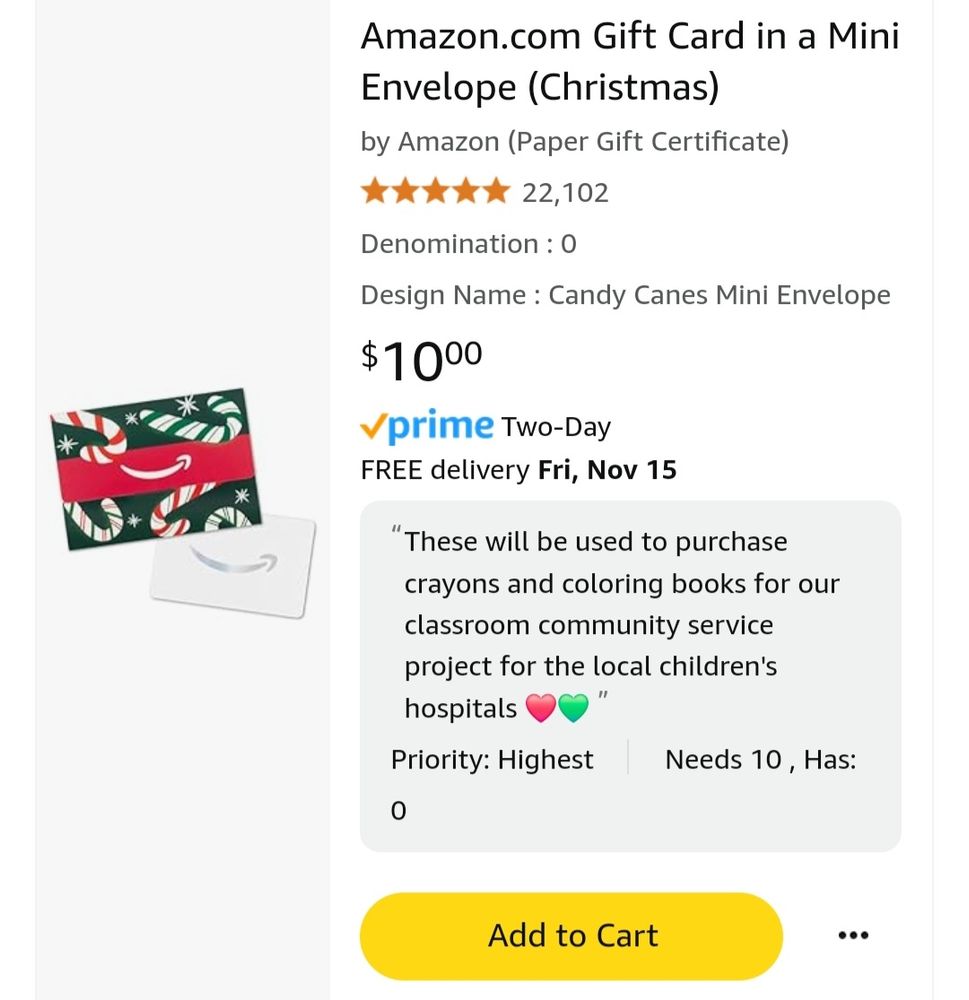Click the five-star rating icons

pos(435,191)
